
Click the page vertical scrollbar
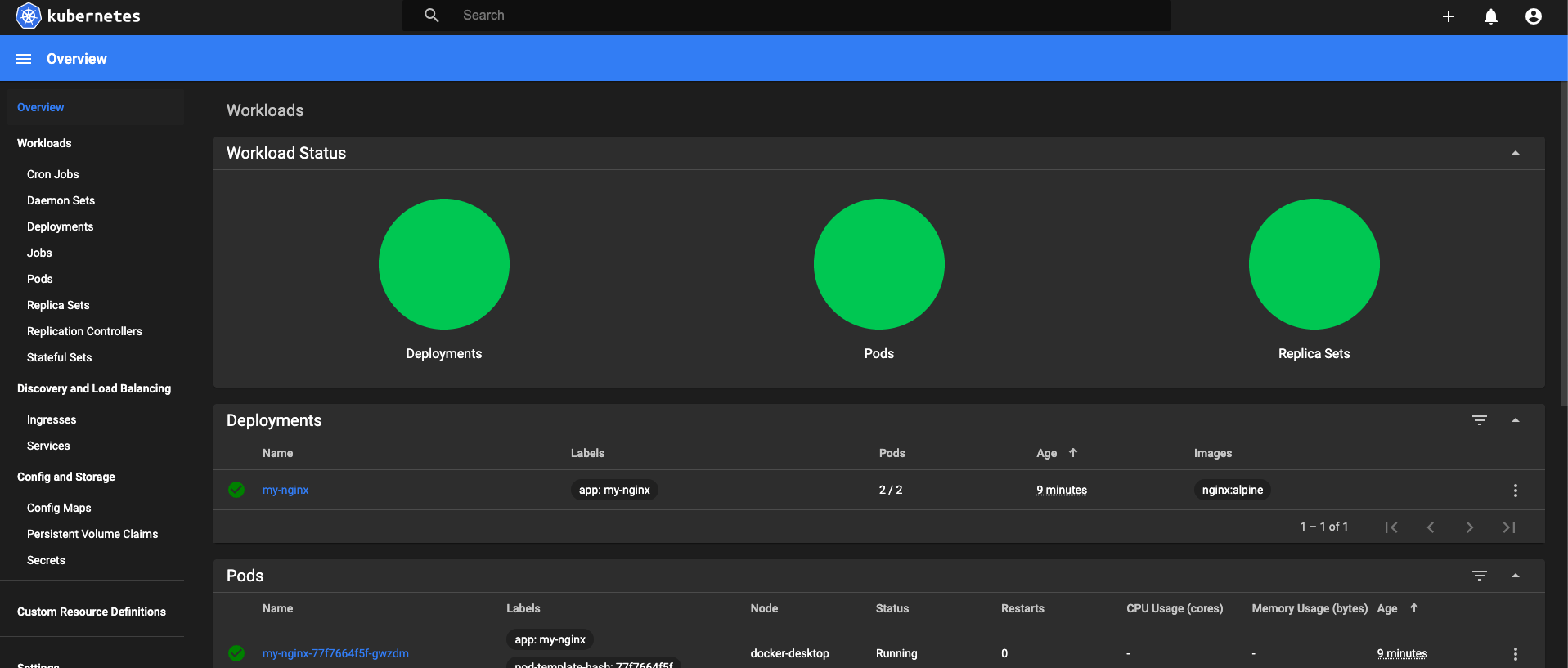pos(1564,244)
